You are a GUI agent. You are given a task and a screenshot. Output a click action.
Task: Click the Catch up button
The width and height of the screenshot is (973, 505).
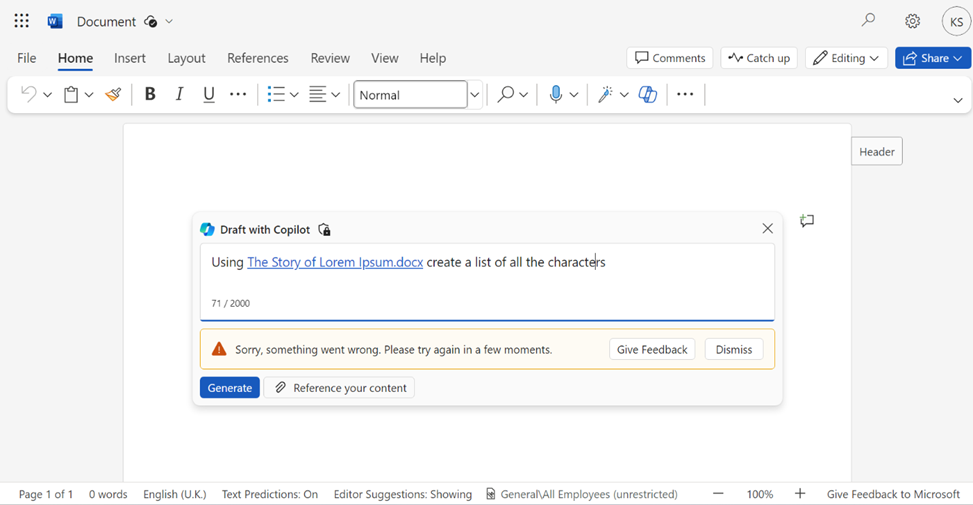[x=759, y=58]
